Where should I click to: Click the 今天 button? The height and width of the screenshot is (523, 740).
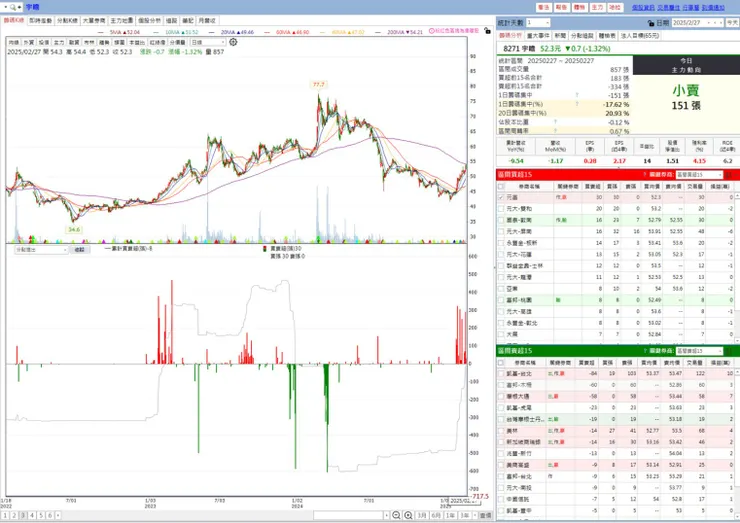point(732,23)
